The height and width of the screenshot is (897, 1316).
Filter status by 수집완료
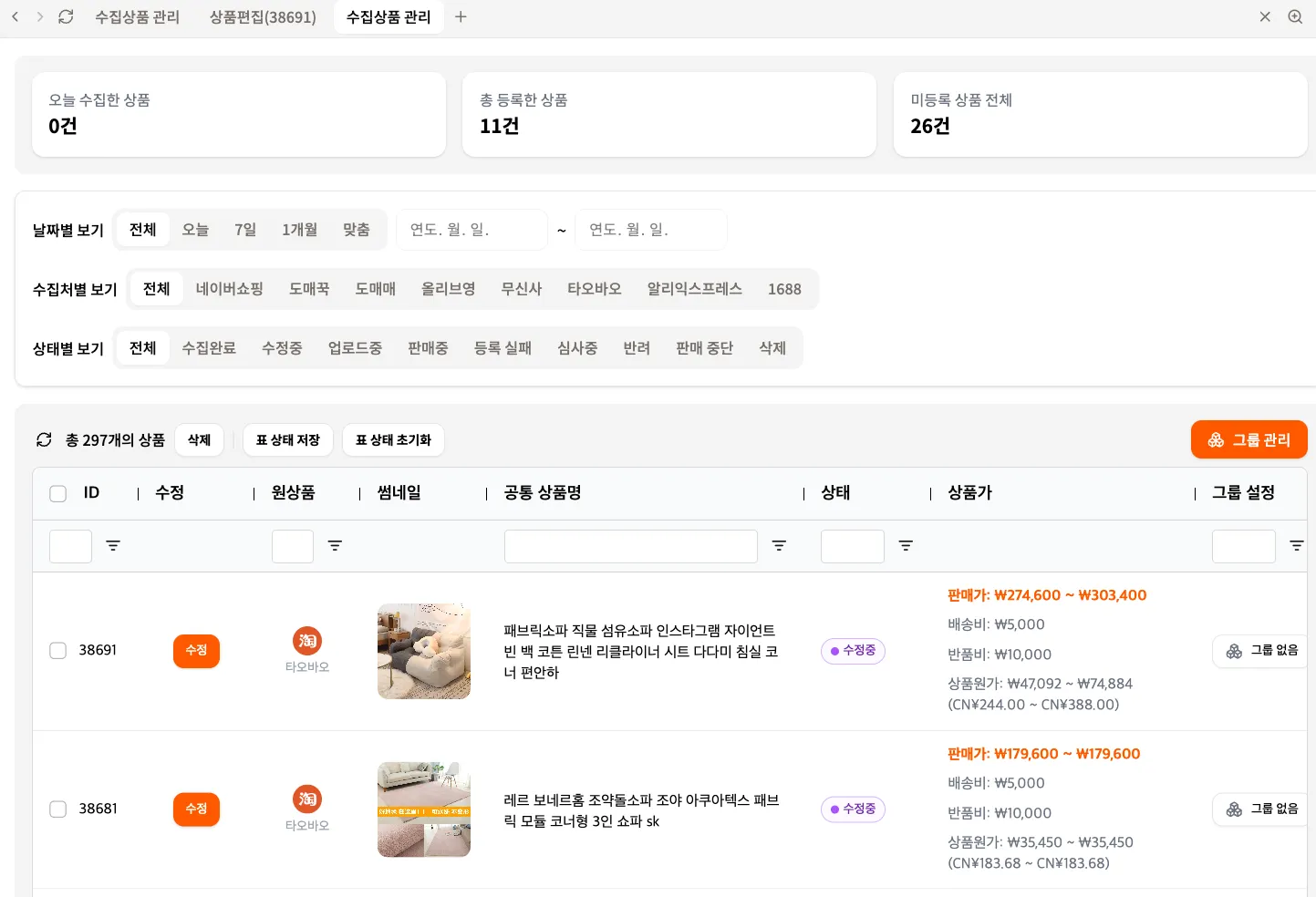[209, 348]
